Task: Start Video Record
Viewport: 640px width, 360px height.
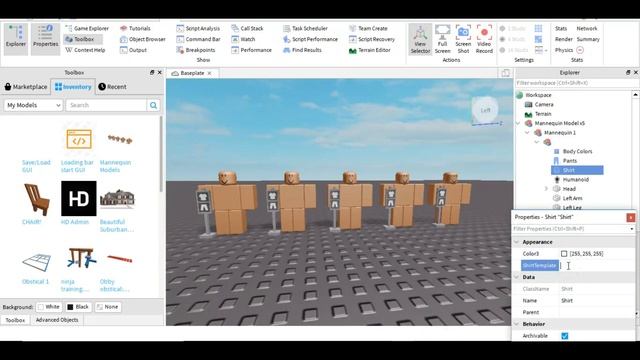Action: tap(484, 39)
